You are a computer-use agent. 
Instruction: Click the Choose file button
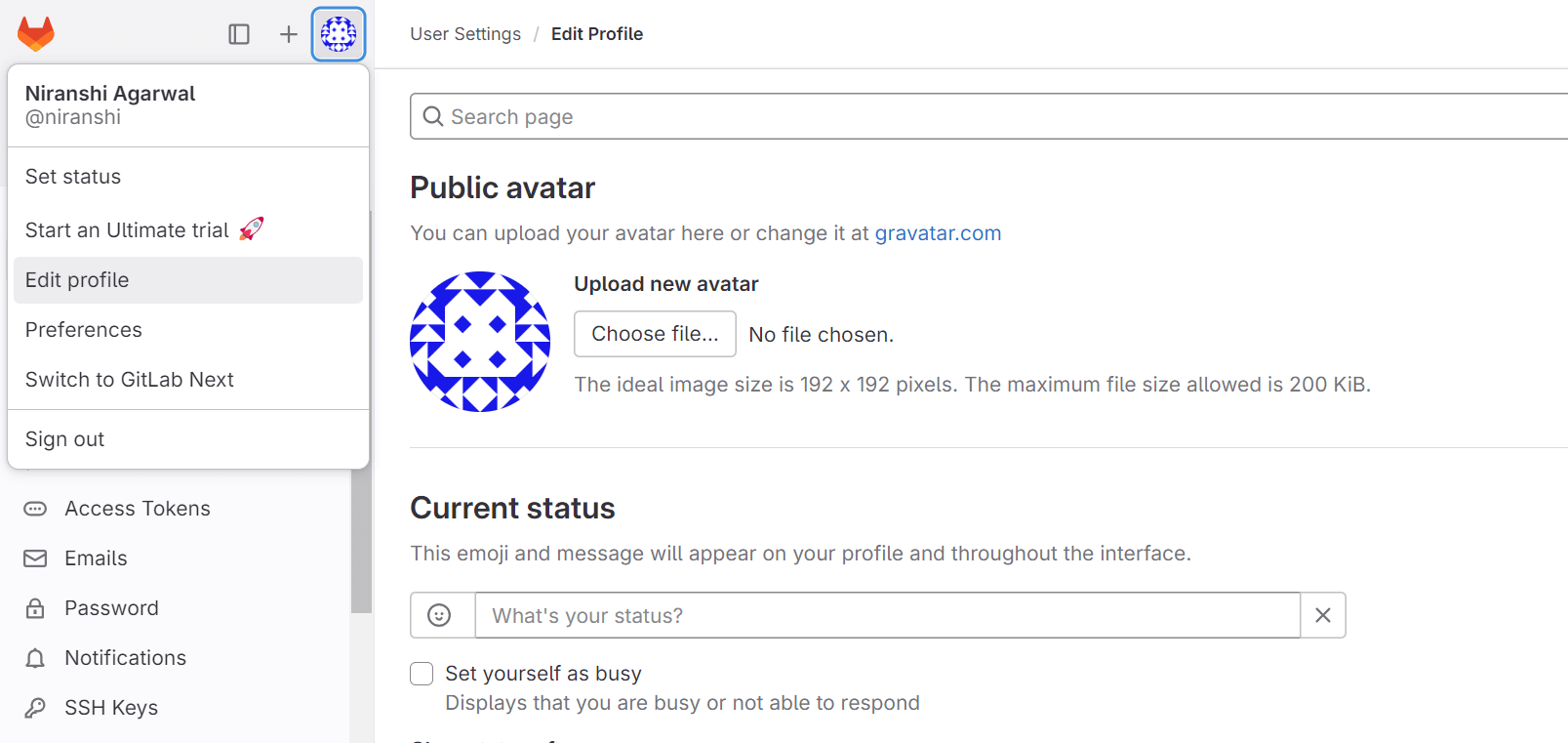click(655, 334)
